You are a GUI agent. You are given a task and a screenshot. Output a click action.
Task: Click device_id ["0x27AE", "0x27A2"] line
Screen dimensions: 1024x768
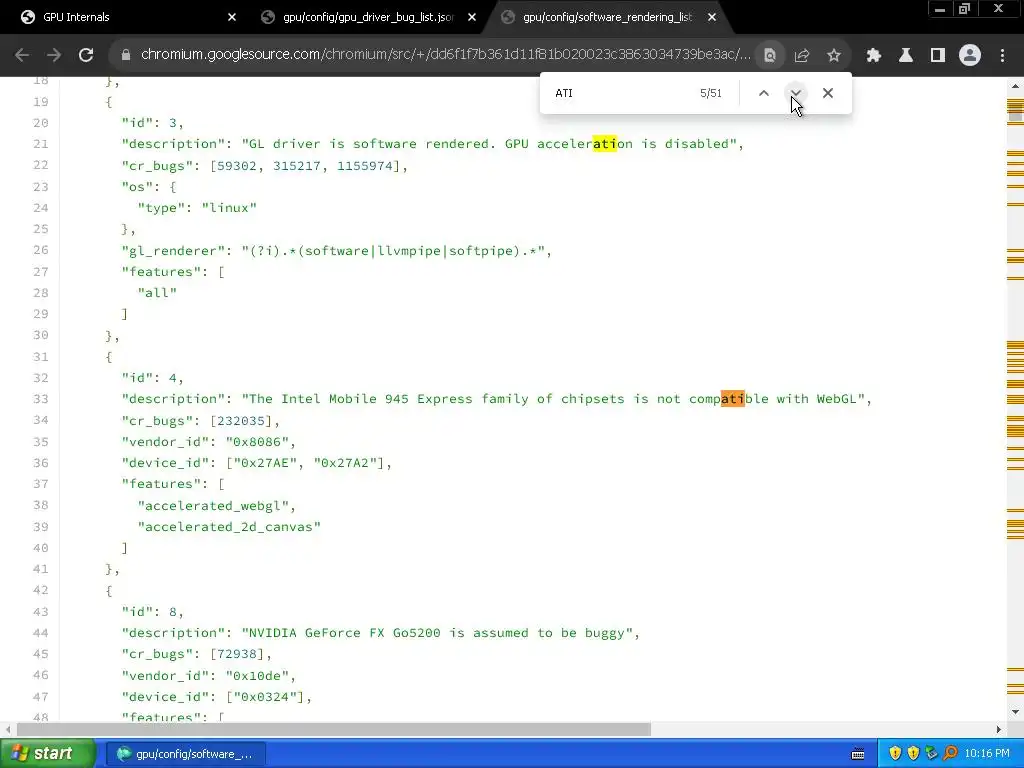tap(257, 463)
